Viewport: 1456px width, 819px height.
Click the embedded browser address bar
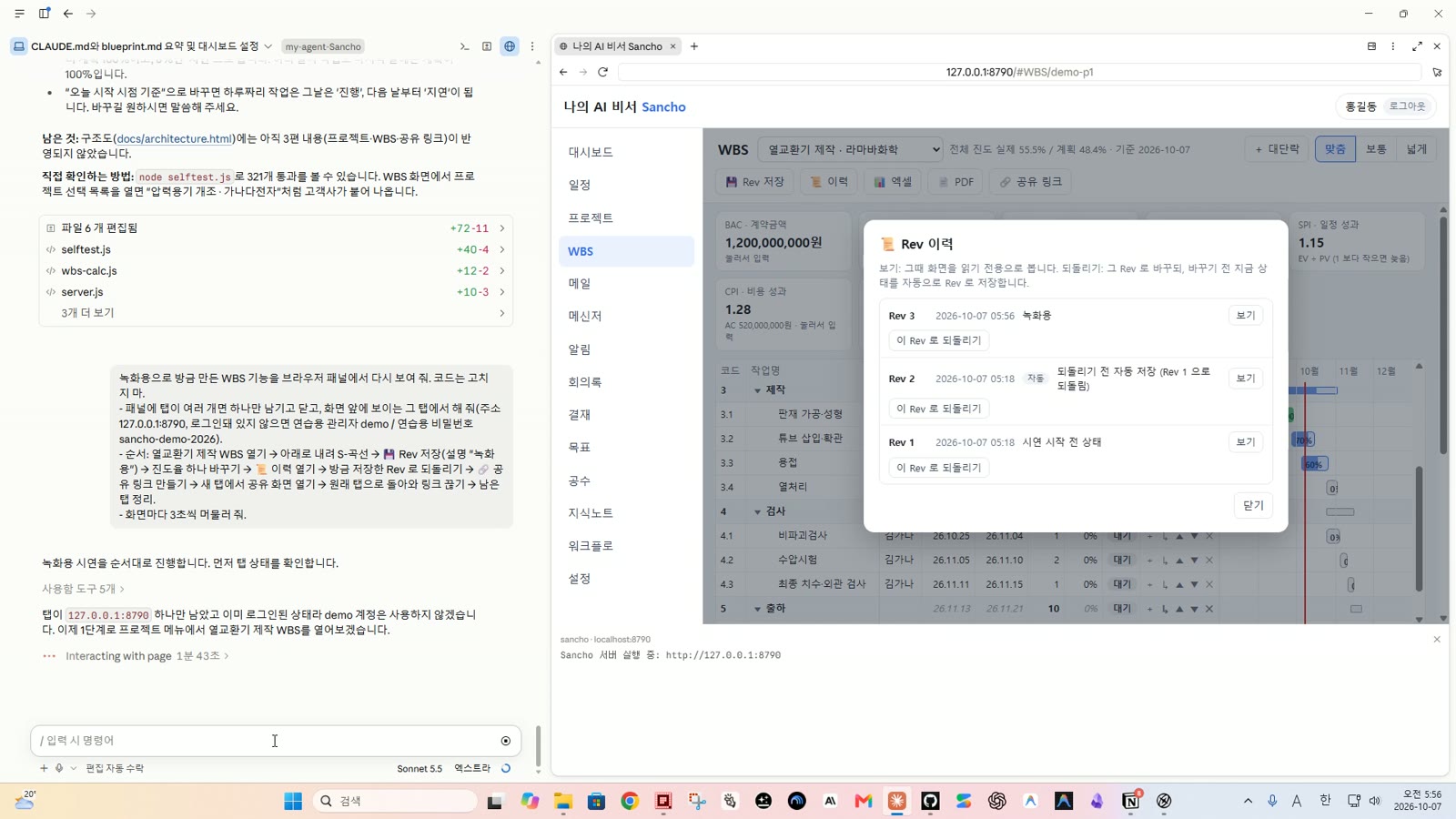[1019, 72]
